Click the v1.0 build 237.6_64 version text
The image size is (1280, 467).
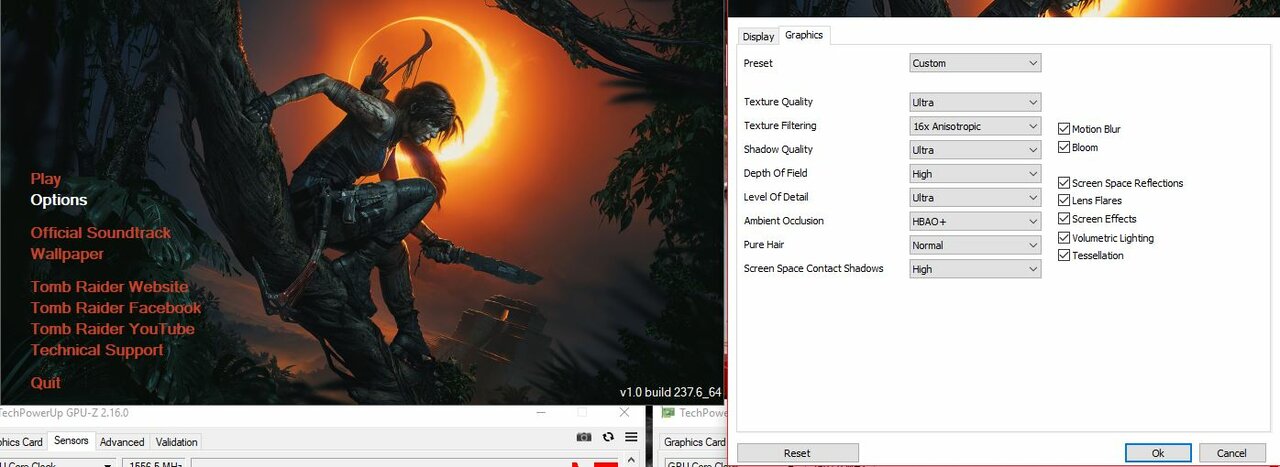(x=670, y=392)
